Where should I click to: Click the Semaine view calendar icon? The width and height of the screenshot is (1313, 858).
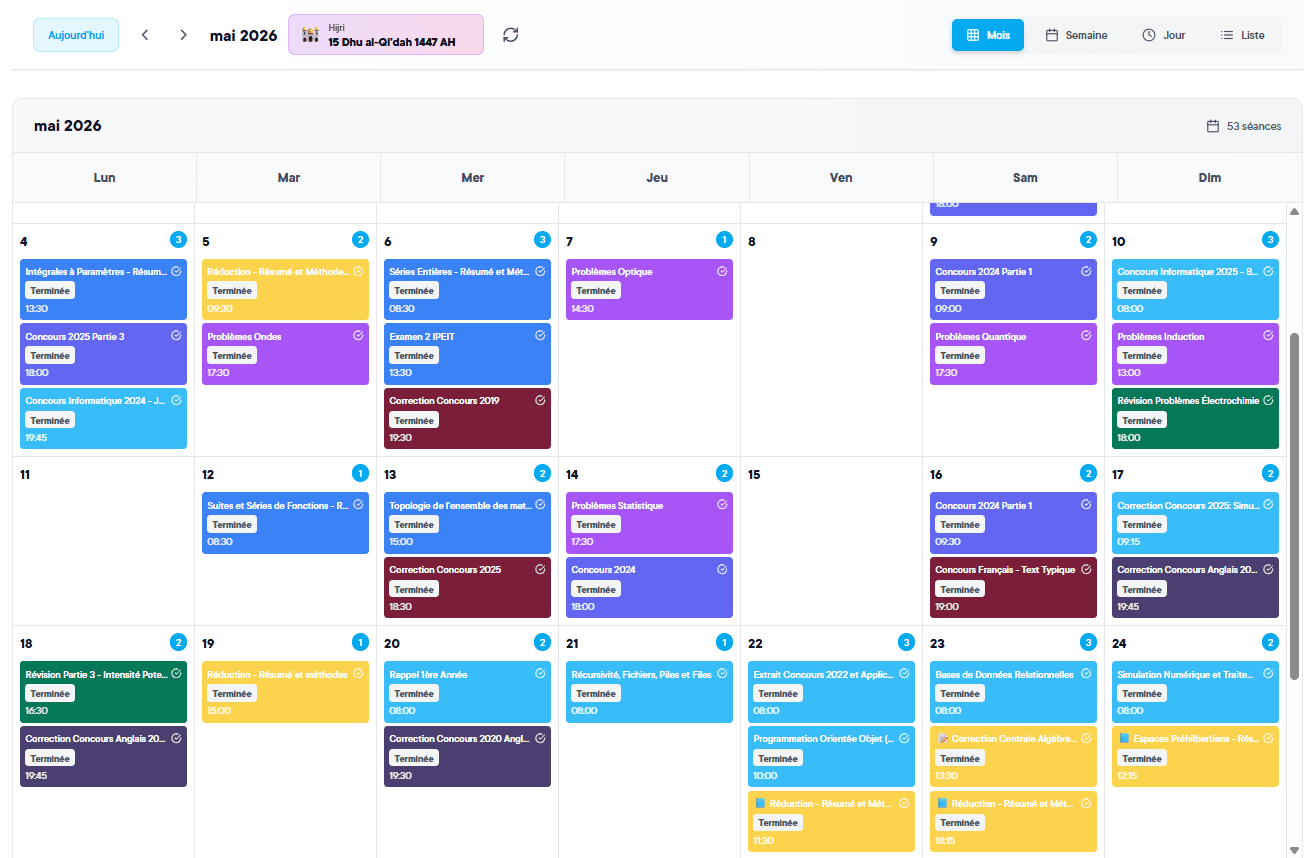click(x=1052, y=35)
